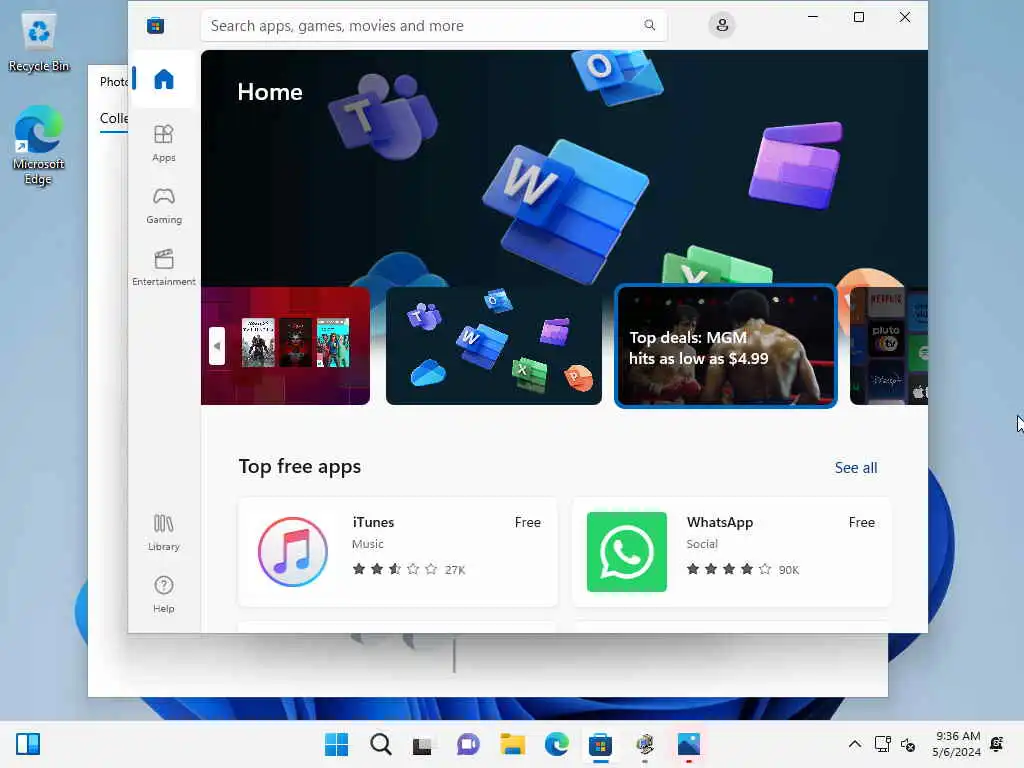The width and height of the screenshot is (1024, 768).
Task: Go to previous slide with carousel arrow
Action: click(x=217, y=346)
